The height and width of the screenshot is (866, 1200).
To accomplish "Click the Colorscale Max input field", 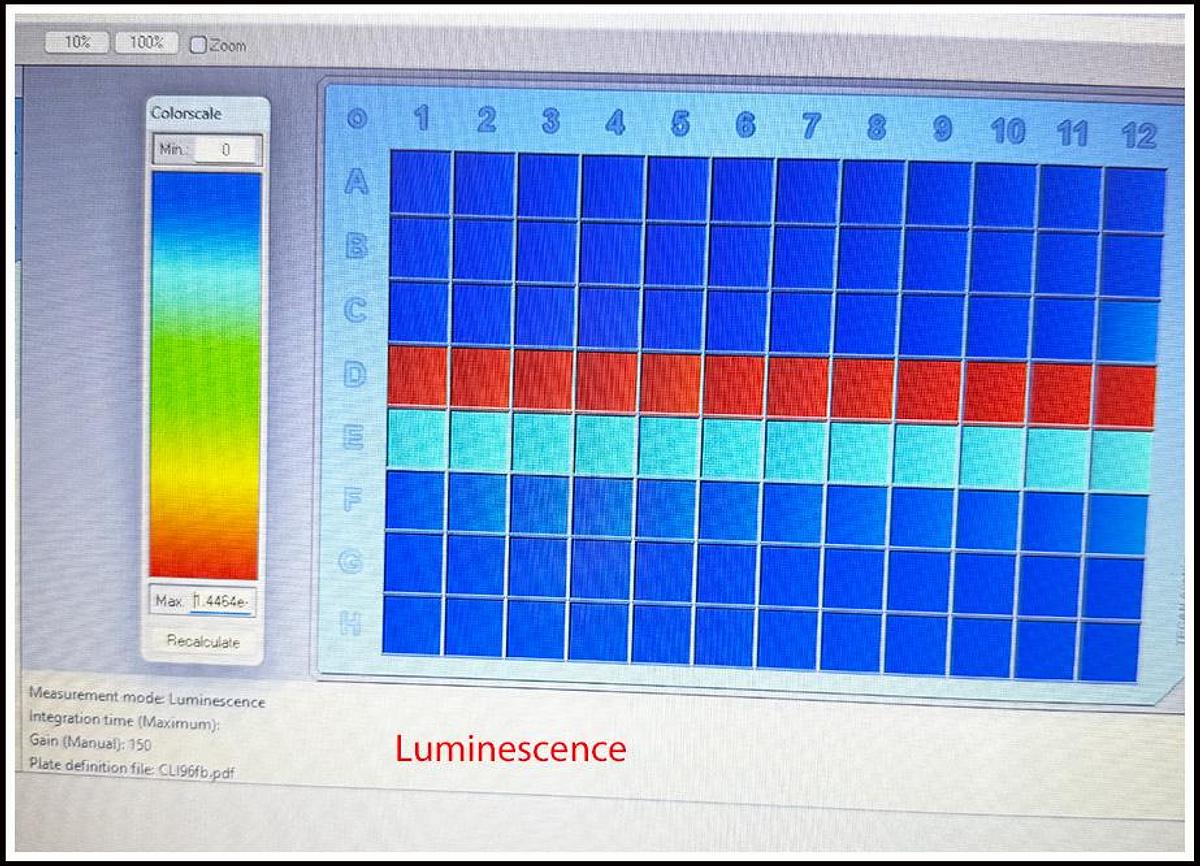I will click(222, 602).
